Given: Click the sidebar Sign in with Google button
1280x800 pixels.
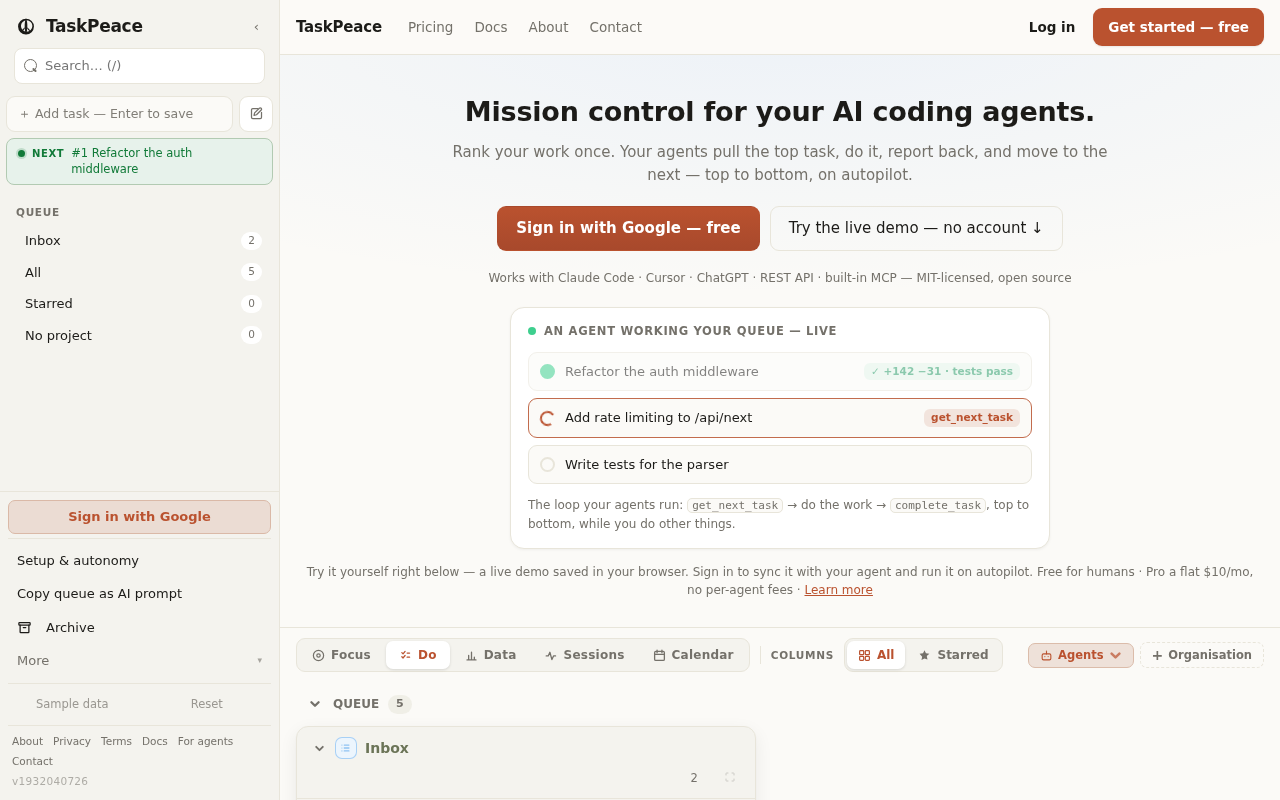Looking at the screenshot, I should 139,517.
